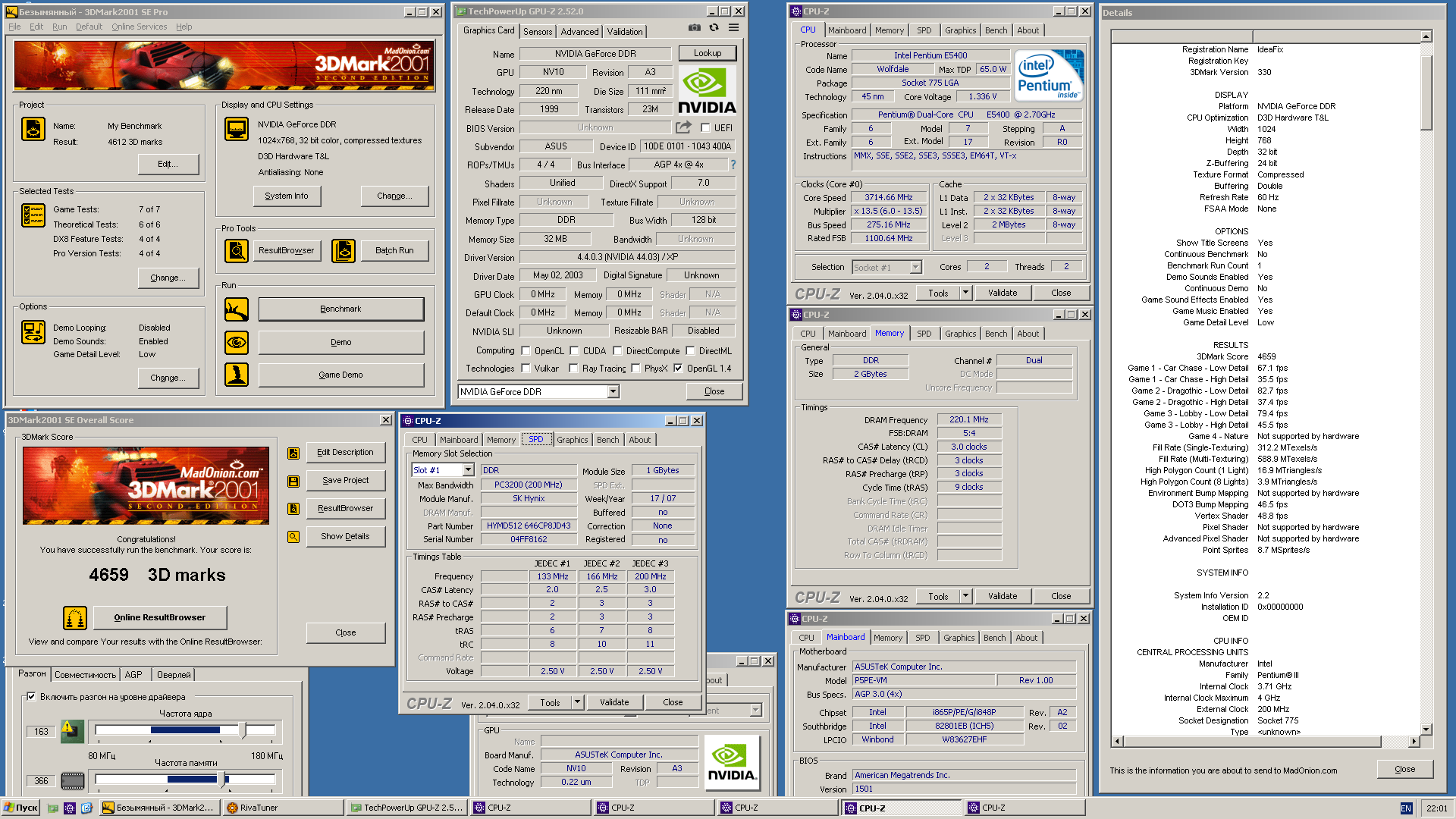Screen dimensions: 1456x819
Task: Click the 163 core clock value field
Action: 42,732
